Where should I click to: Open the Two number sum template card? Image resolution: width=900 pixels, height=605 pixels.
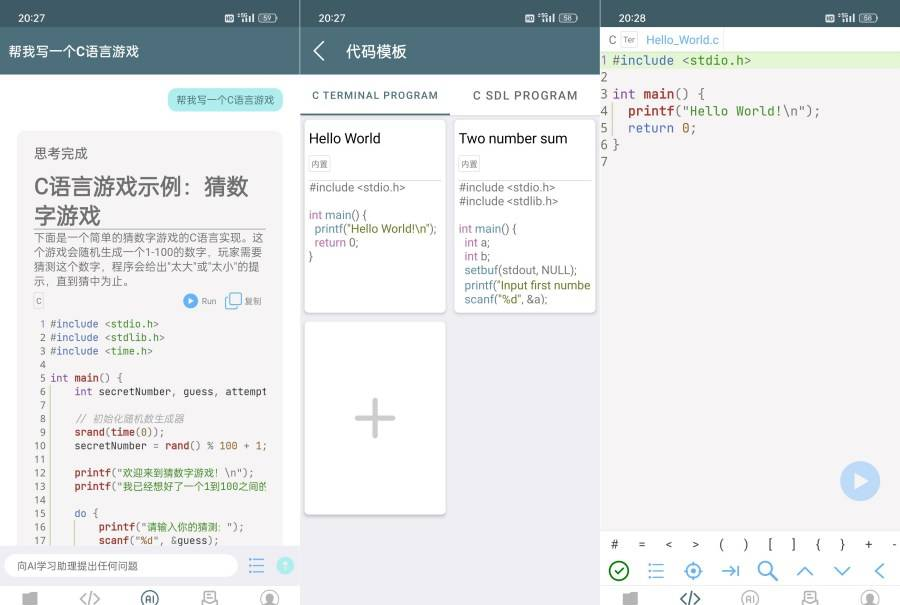pos(525,216)
